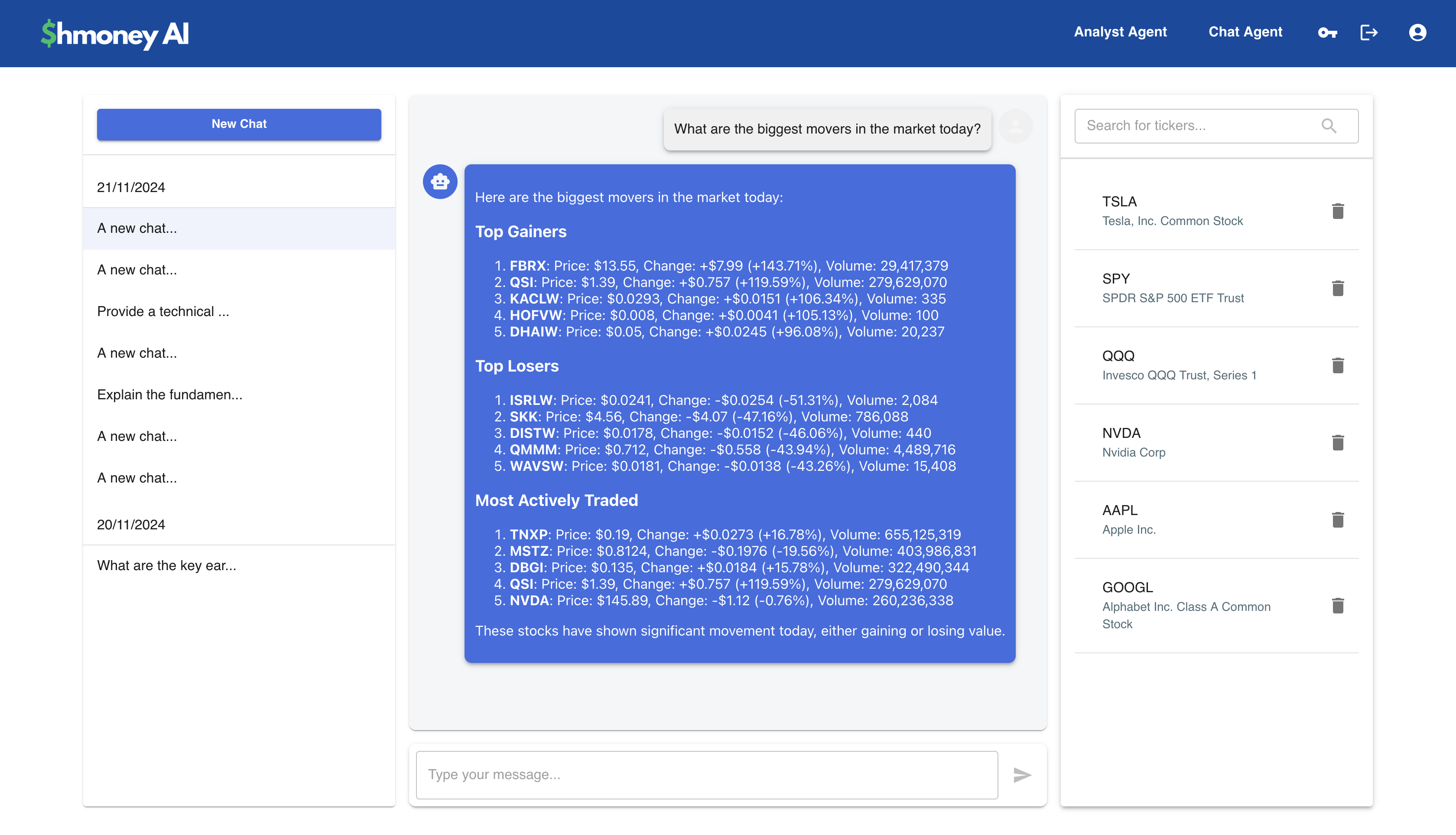Remove GOOGL ticker with trash icon

click(x=1337, y=606)
